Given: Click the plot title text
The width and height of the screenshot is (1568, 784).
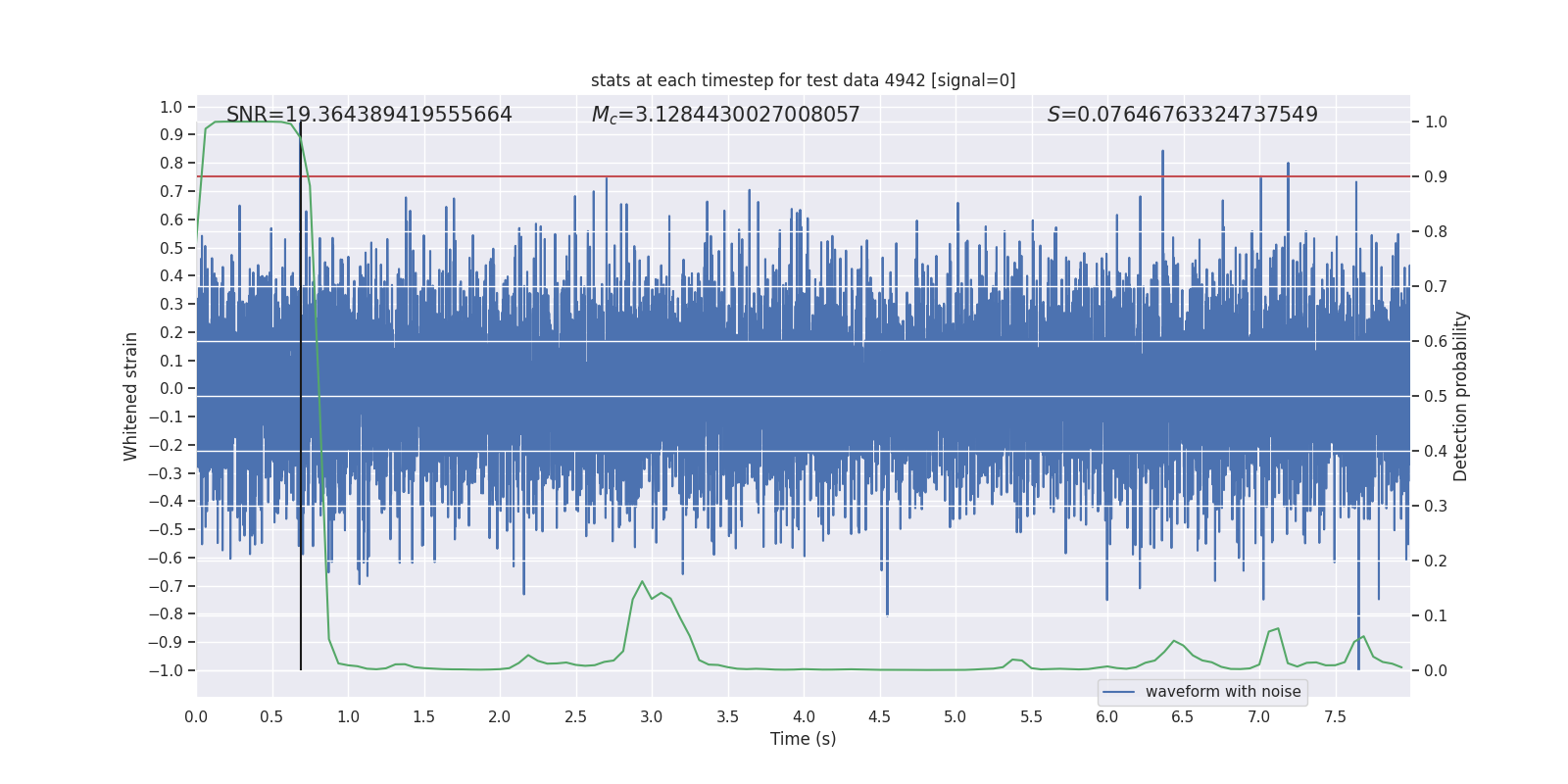Looking at the screenshot, I should (x=803, y=80).
